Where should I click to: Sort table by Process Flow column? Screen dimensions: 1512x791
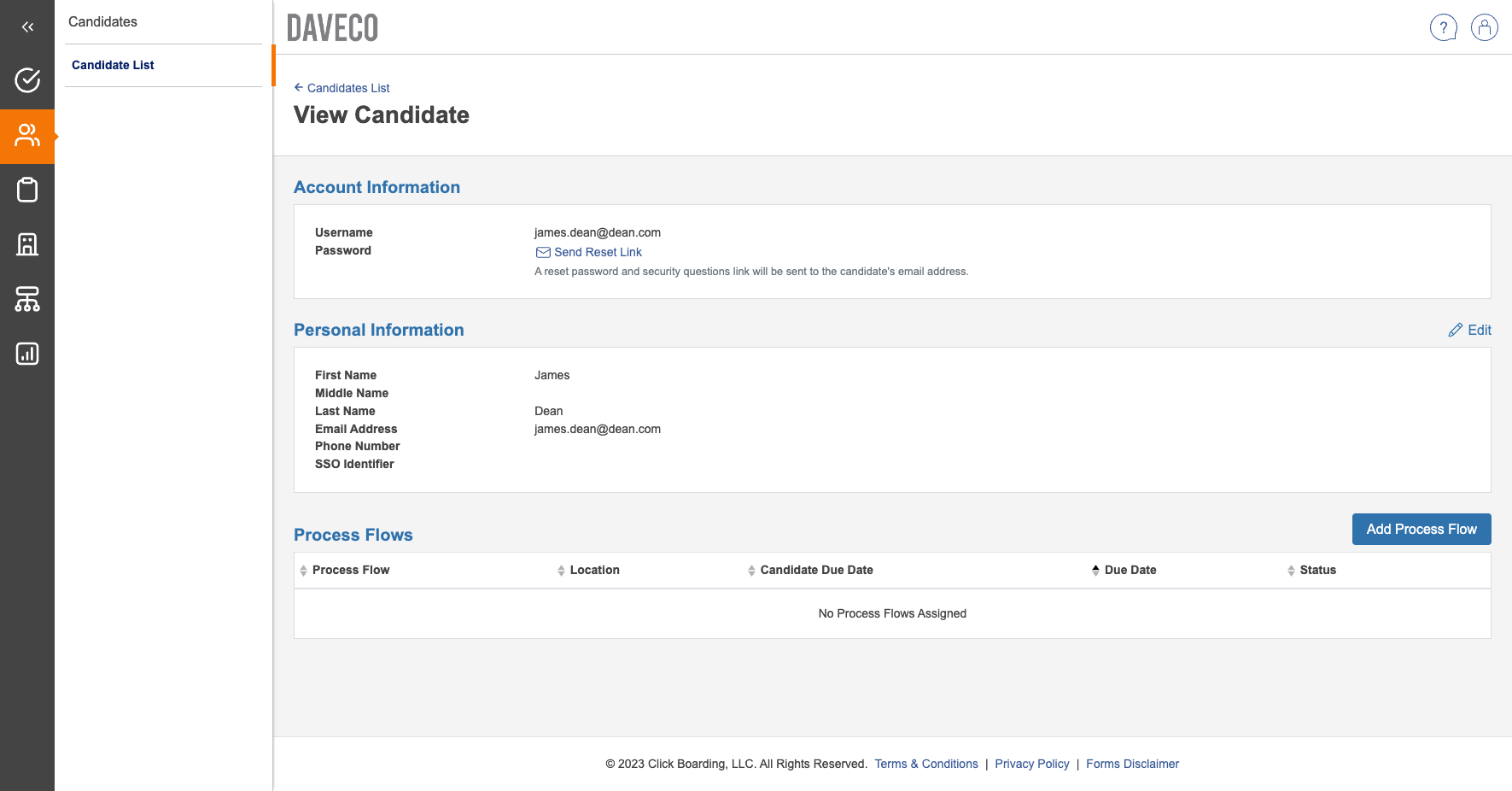pos(350,570)
